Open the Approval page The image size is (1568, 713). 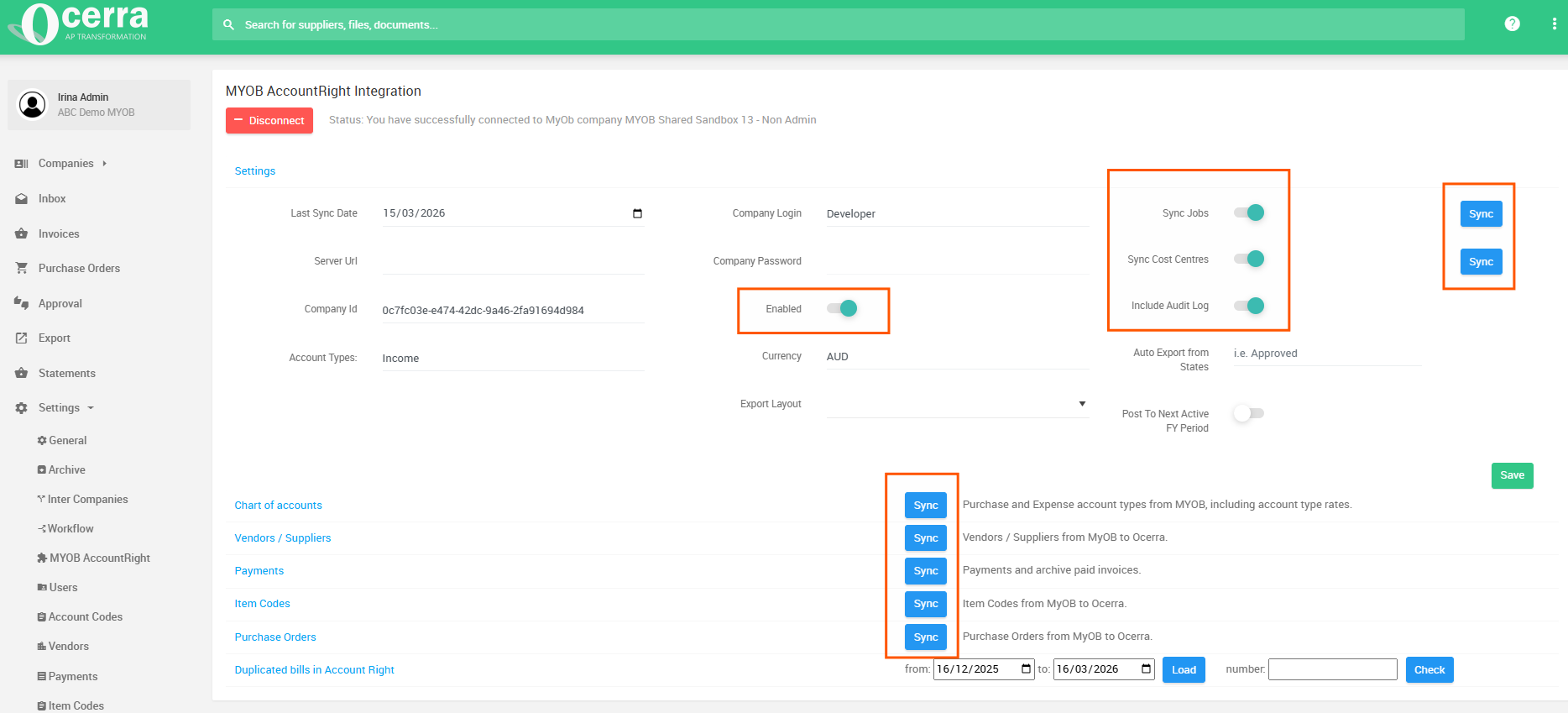click(60, 303)
